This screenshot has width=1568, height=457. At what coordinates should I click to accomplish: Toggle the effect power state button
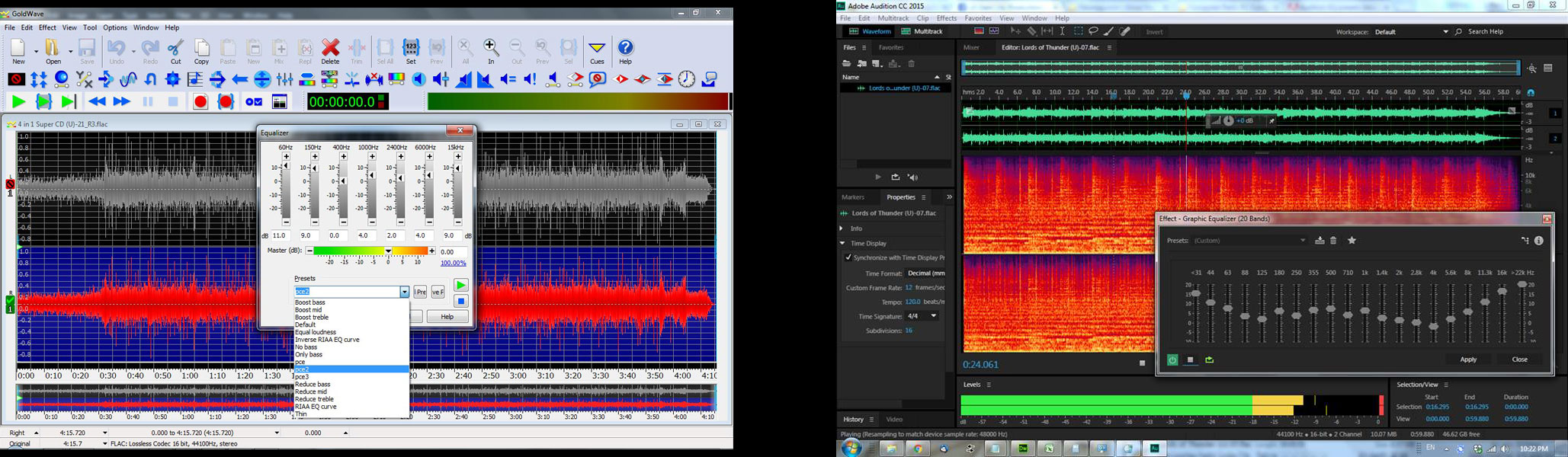coord(1172,360)
